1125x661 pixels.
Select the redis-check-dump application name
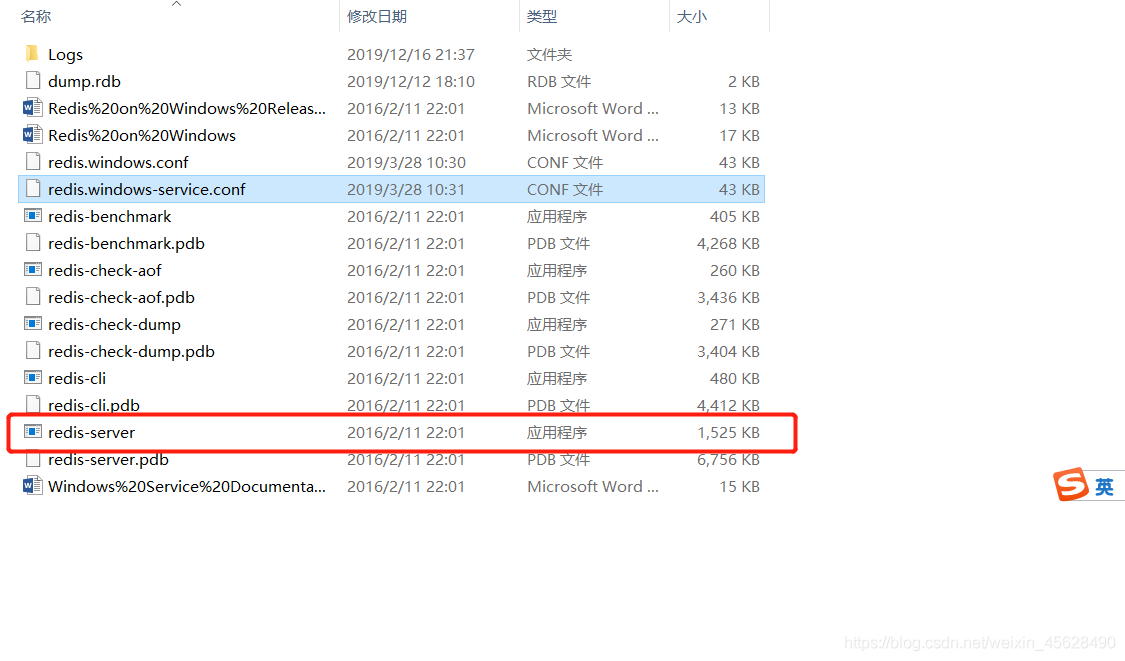coord(114,324)
